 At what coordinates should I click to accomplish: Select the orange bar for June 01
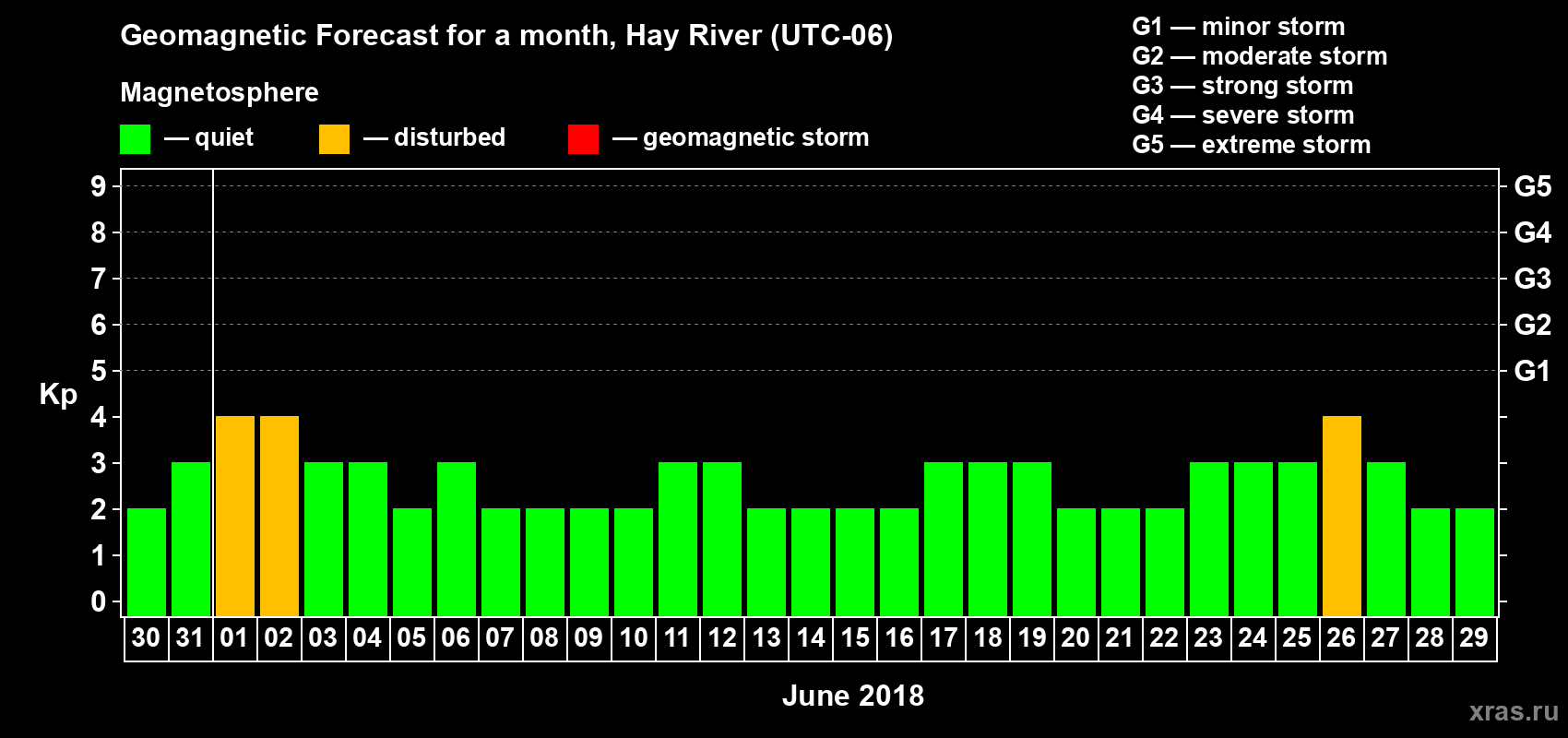point(235,517)
